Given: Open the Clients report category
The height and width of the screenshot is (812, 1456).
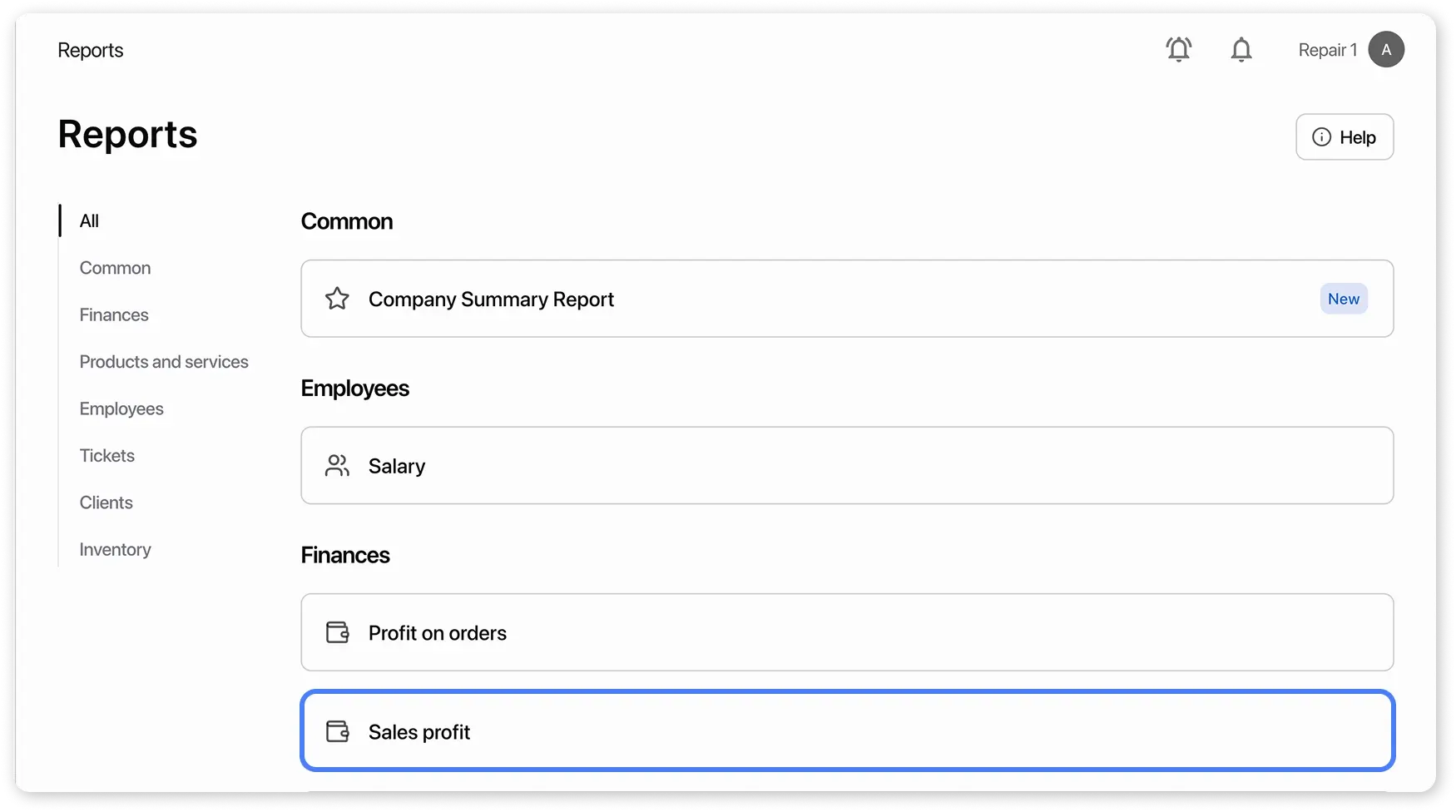Looking at the screenshot, I should (106, 503).
